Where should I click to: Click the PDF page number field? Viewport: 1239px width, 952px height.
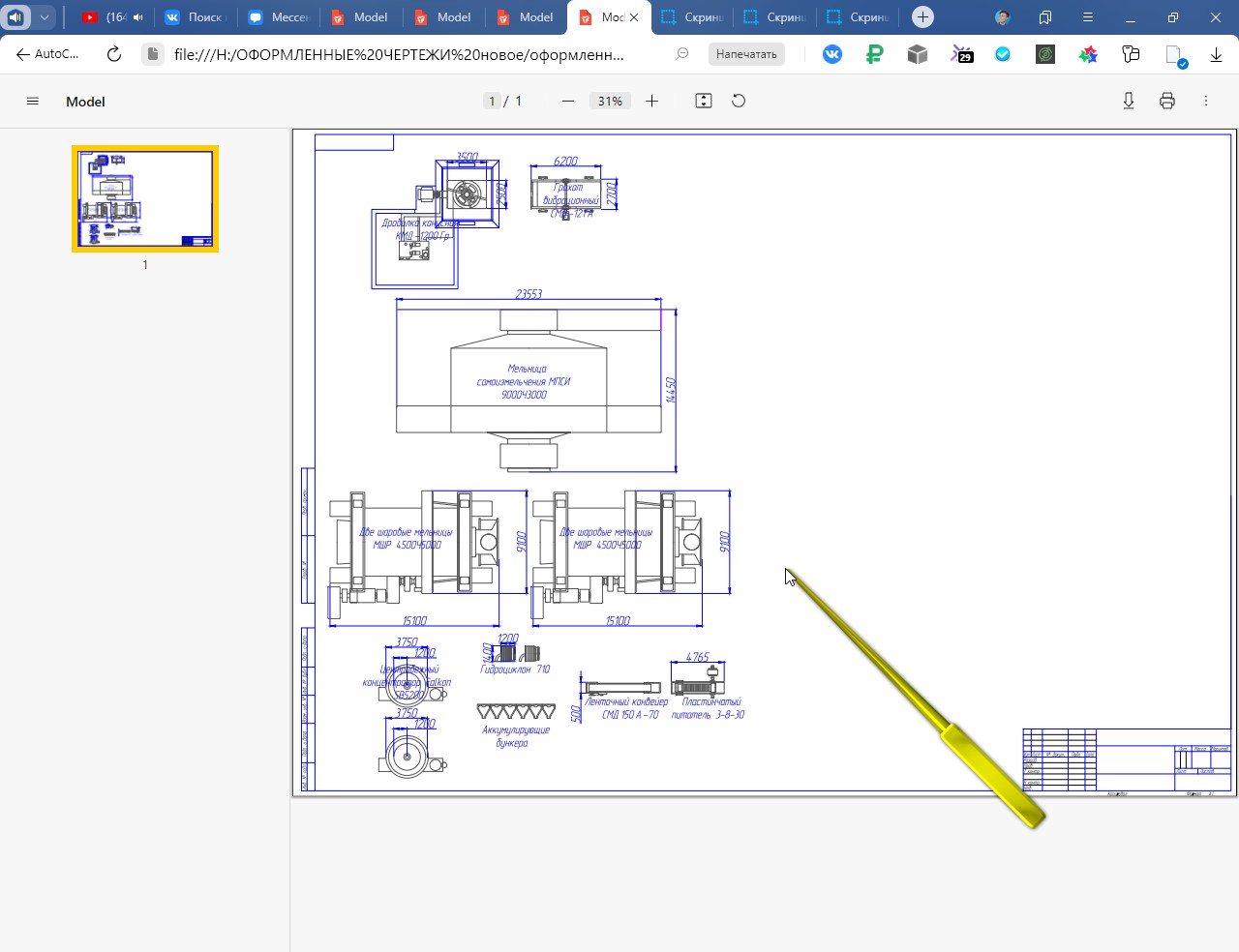(x=492, y=101)
